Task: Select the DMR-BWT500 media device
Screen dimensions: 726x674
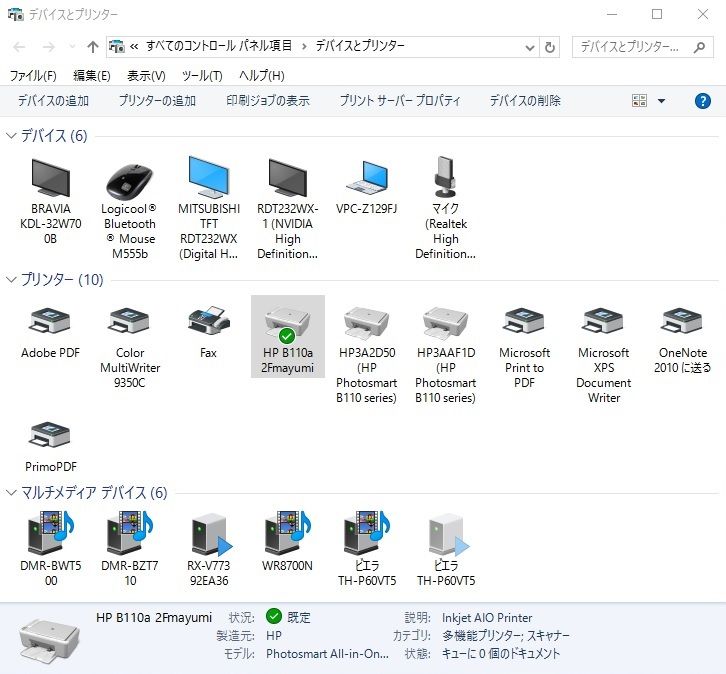Action: (x=50, y=532)
